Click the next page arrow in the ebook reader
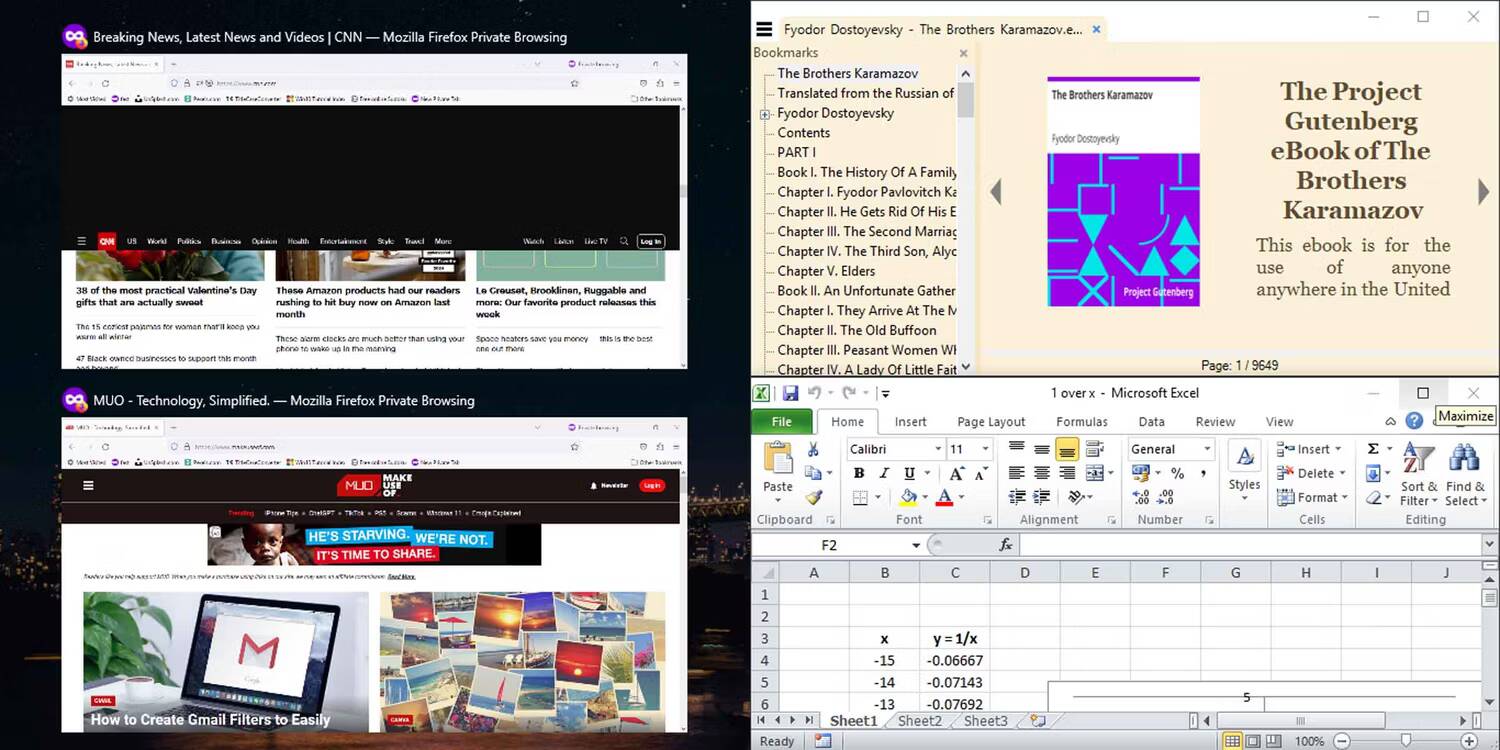The height and width of the screenshot is (750, 1500). pyautogui.click(x=1484, y=191)
